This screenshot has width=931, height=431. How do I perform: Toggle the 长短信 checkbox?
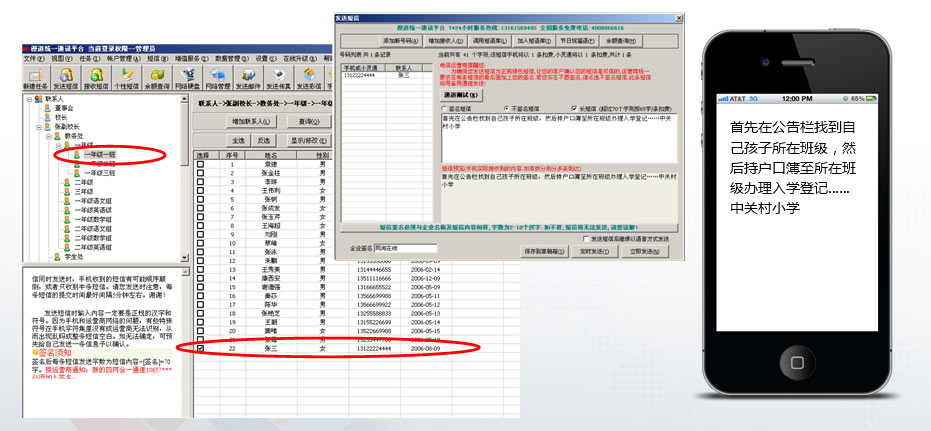(x=572, y=108)
